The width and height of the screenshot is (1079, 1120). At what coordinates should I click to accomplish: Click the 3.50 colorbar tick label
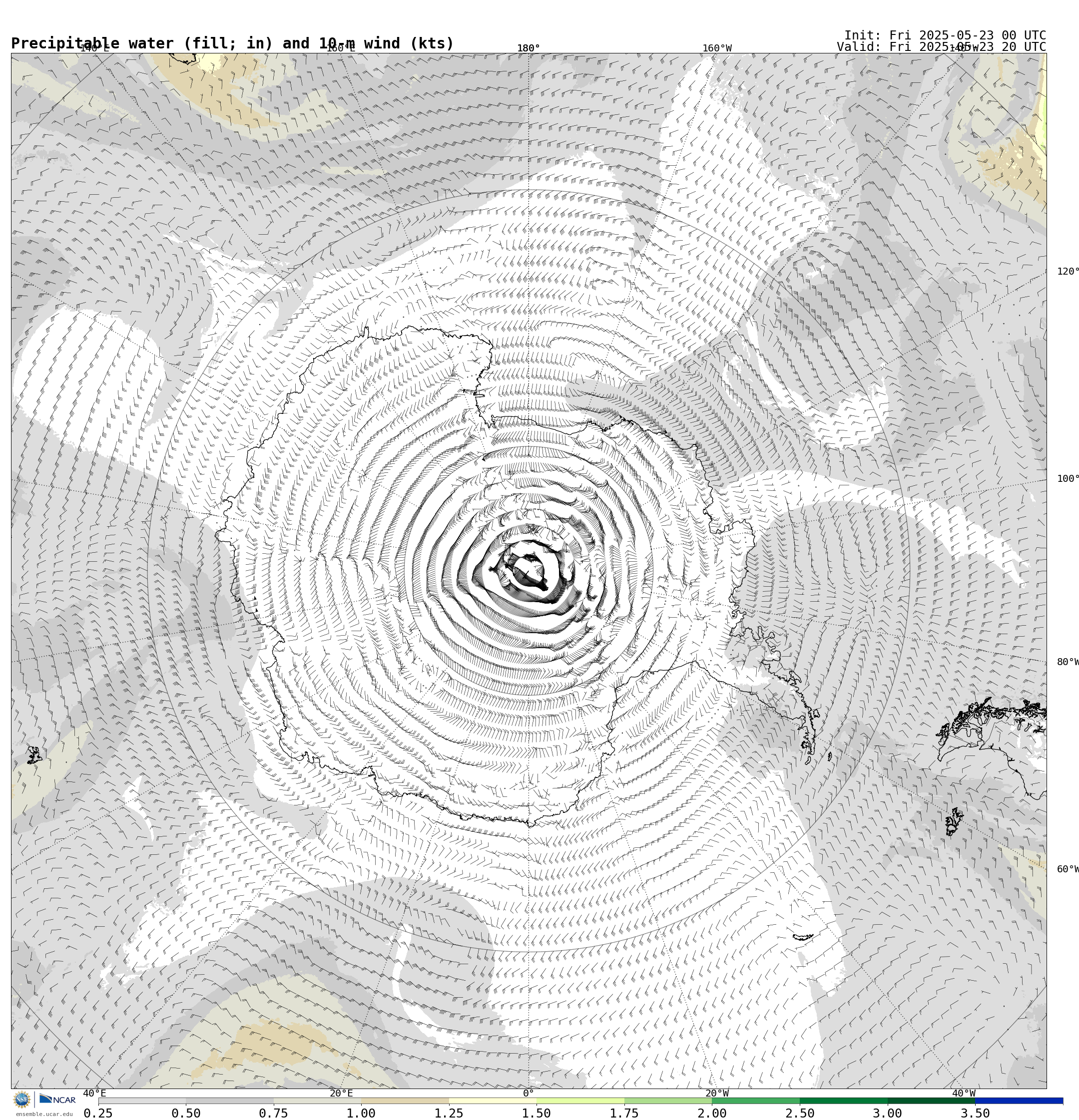(x=975, y=1113)
